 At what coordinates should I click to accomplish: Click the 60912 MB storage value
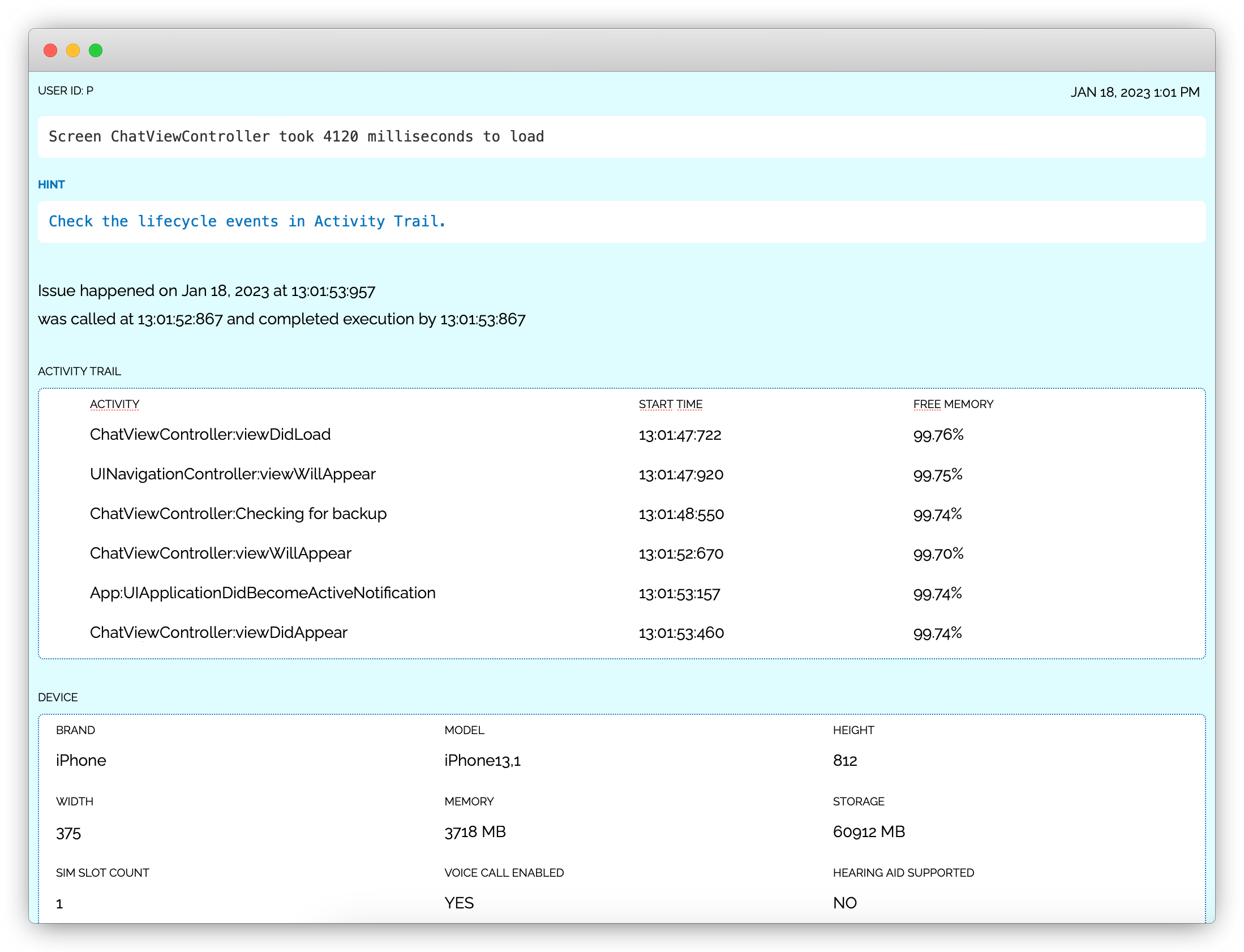tap(868, 832)
